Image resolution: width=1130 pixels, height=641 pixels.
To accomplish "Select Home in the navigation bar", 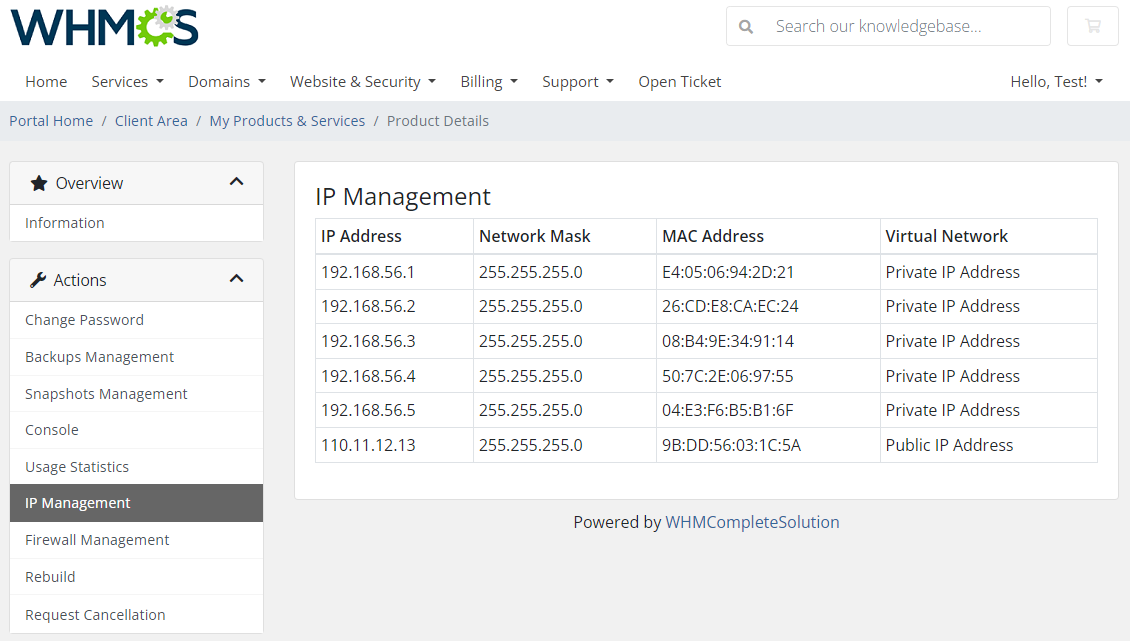I will tap(46, 81).
